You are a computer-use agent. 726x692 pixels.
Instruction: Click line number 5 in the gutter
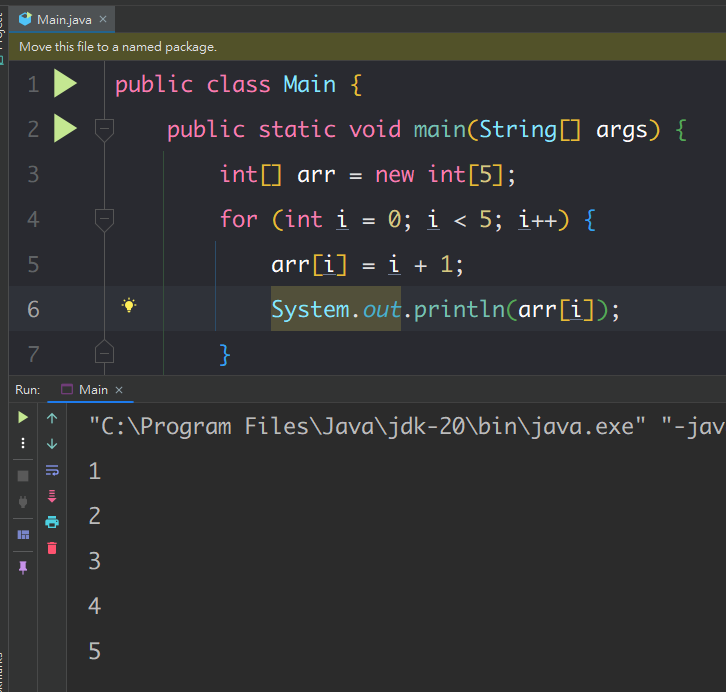[33, 264]
